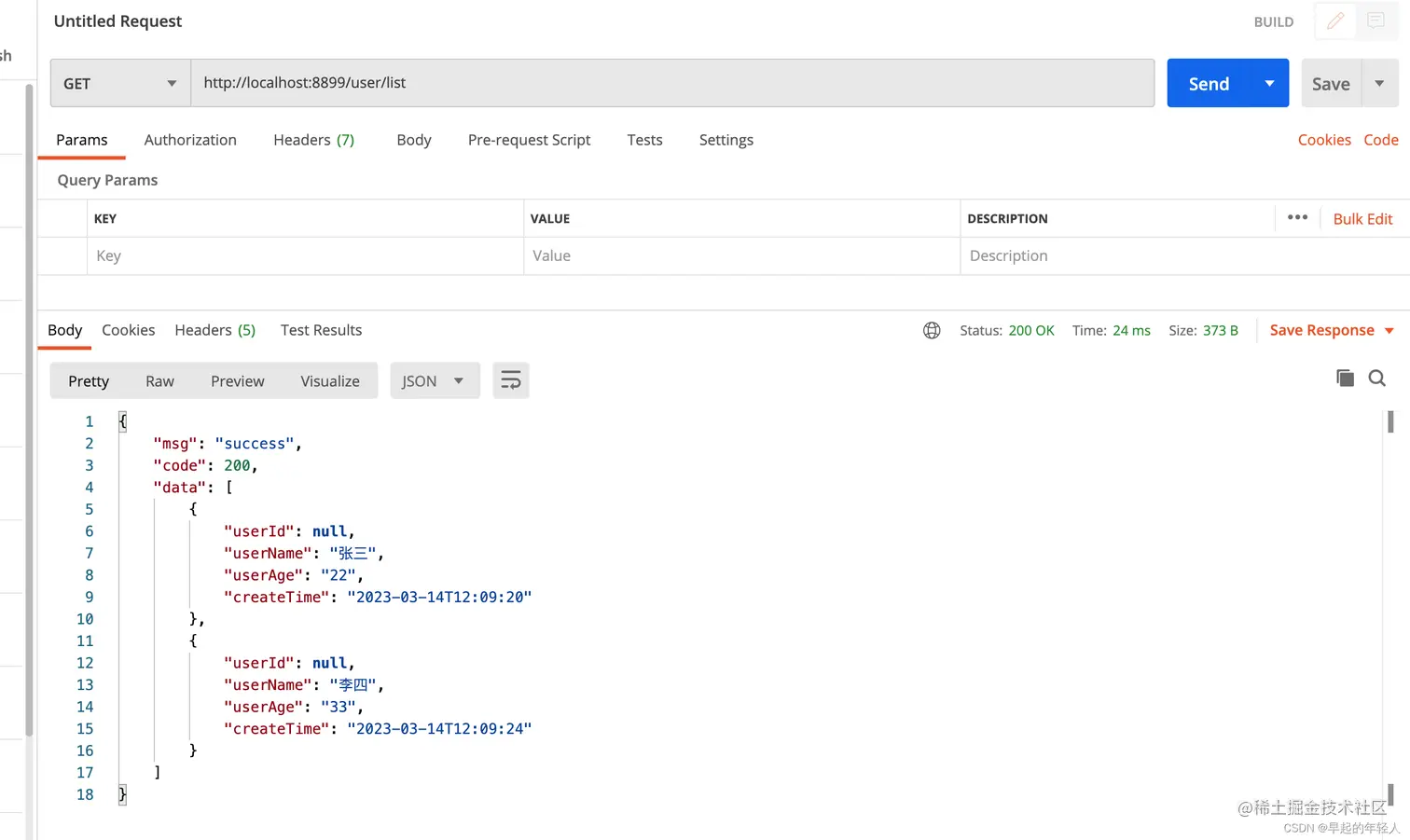
Task: Open the comments icon in header
Action: 1375,21
